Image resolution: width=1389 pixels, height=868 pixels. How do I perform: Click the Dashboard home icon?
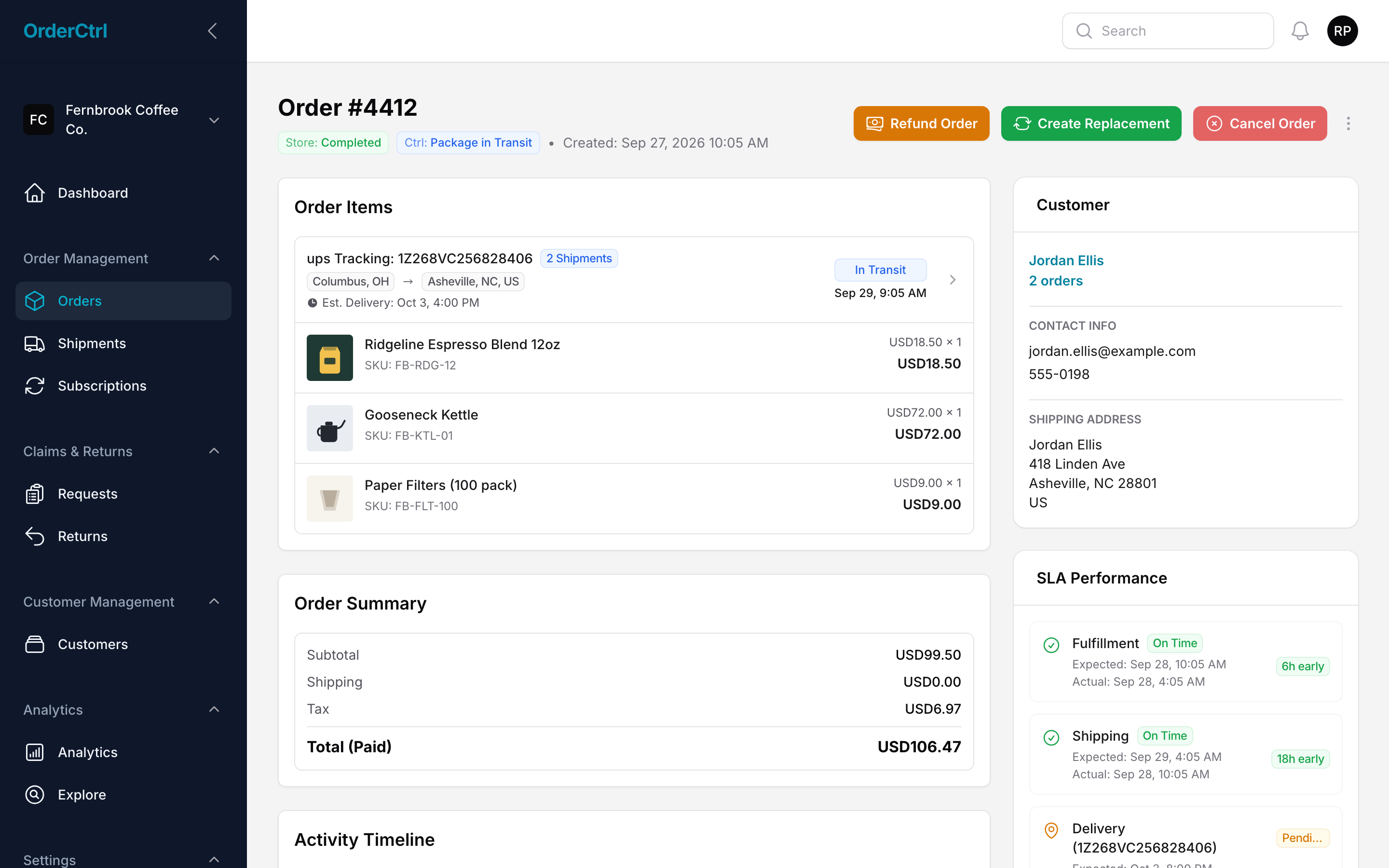tap(34, 193)
